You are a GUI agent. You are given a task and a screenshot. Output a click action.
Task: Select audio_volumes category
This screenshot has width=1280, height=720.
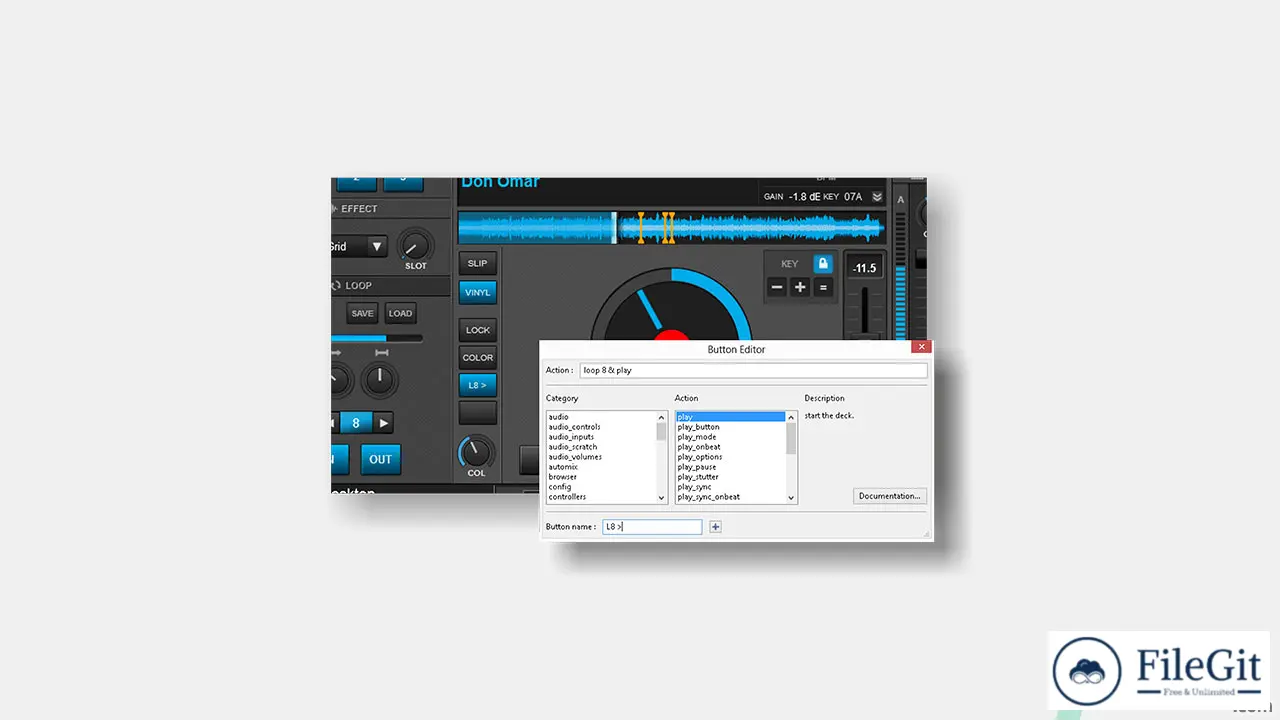(x=601, y=457)
